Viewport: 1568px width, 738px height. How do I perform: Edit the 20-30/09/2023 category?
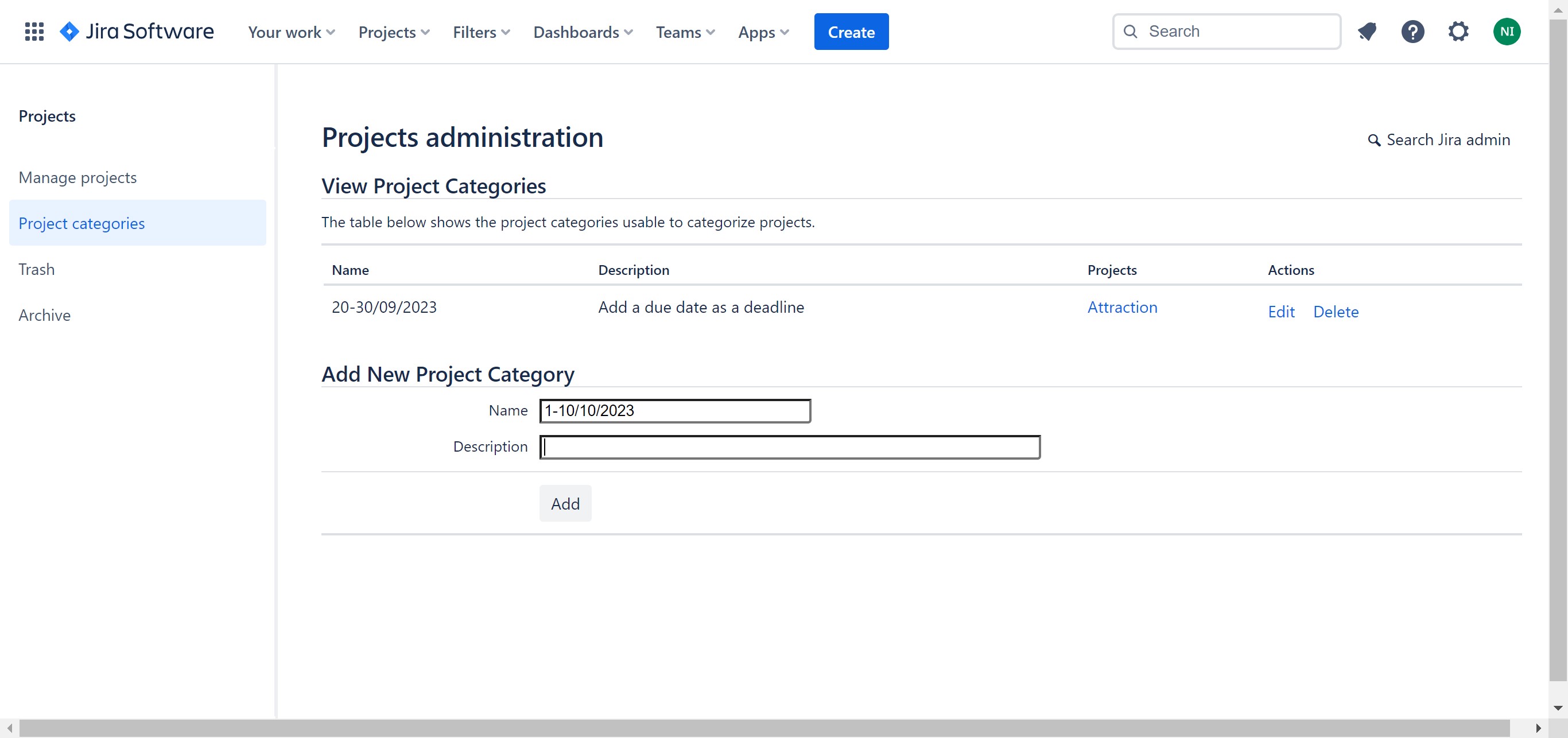coord(1280,312)
